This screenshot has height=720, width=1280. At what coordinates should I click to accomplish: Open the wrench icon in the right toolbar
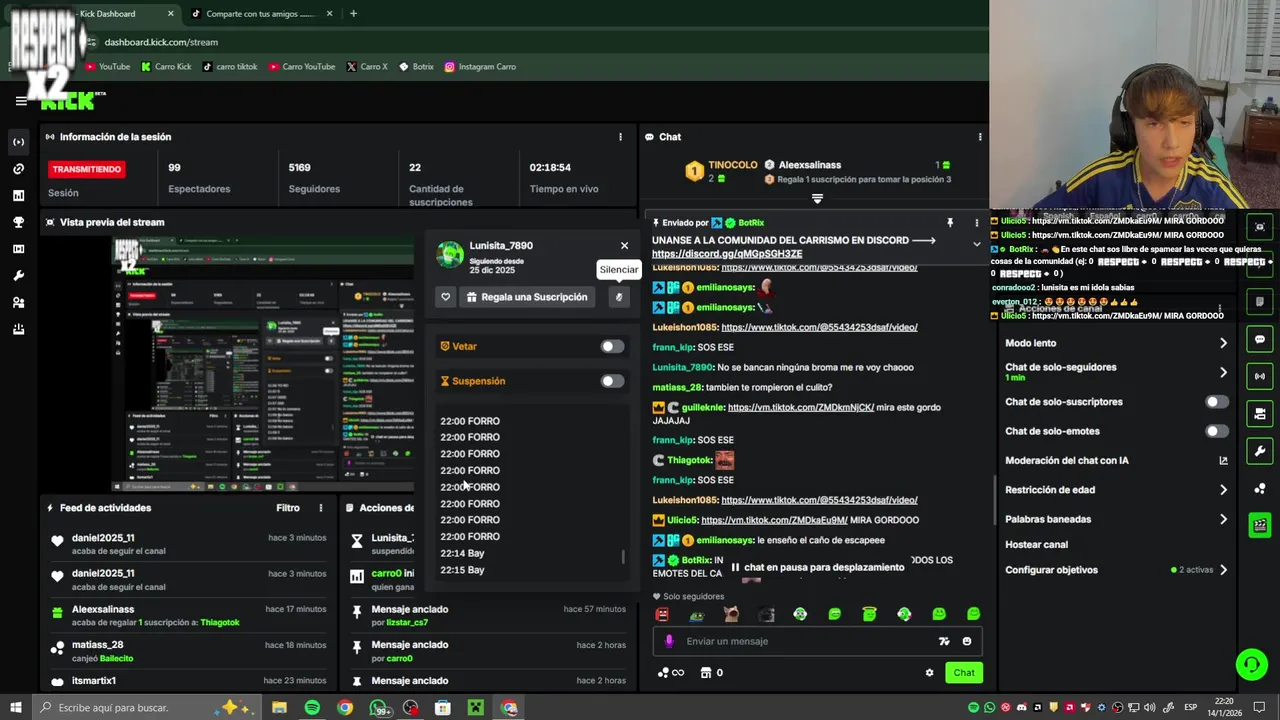[x=1260, y=451]
